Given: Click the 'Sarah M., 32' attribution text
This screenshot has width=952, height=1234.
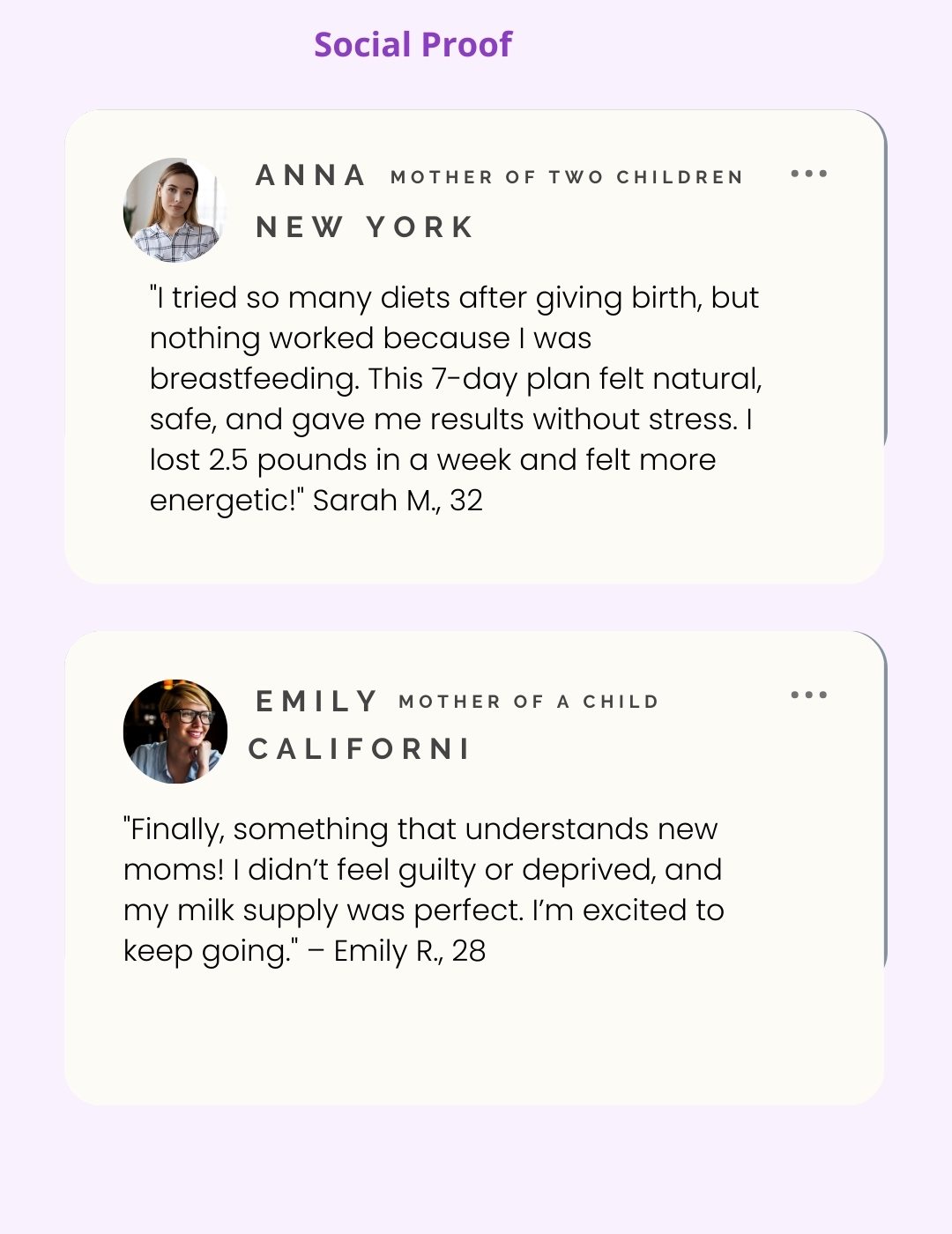Looking at the screenshot, I should tap(398, 501).
